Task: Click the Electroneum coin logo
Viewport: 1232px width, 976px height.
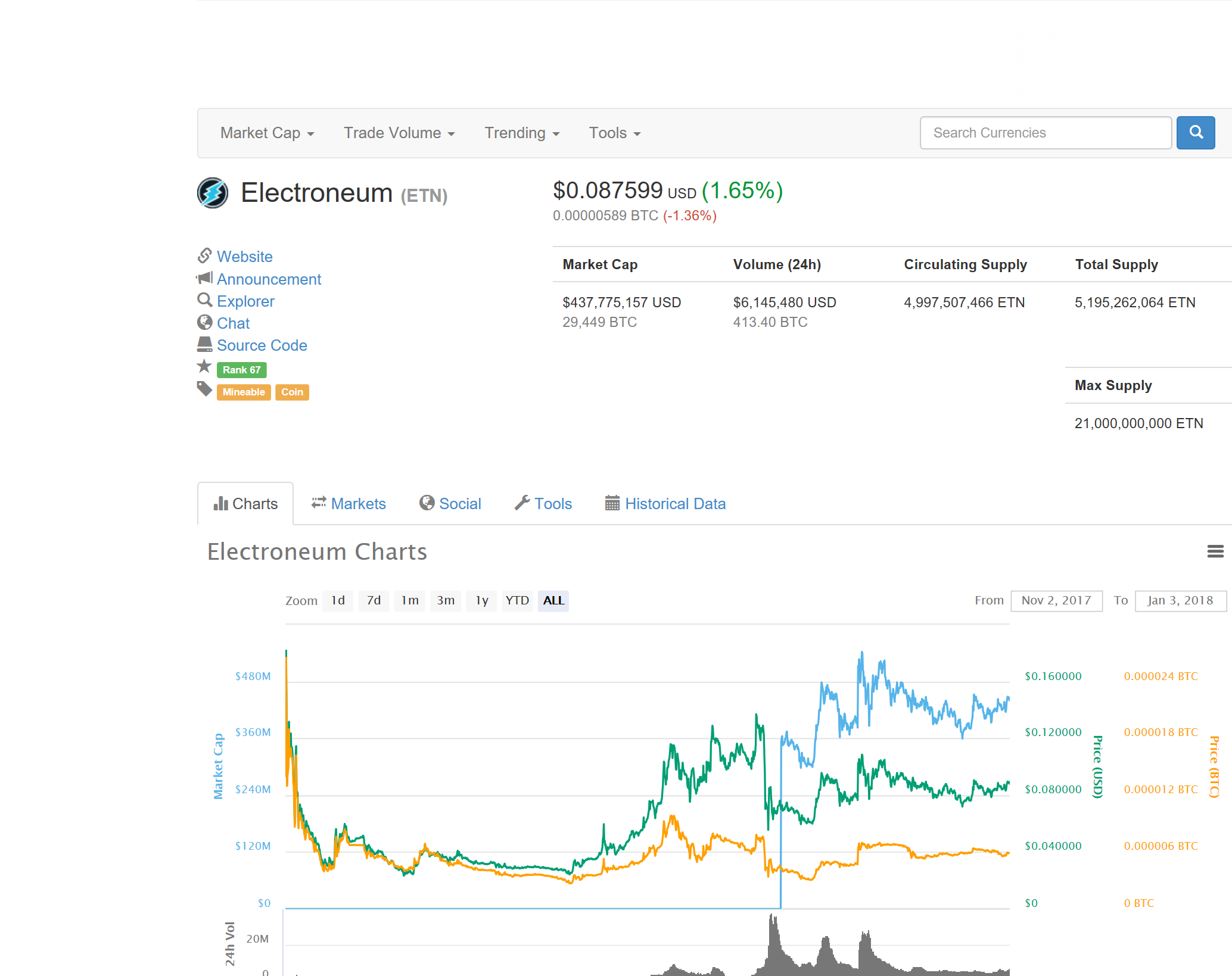Action: pyautogui.click(x=213, y=193)
